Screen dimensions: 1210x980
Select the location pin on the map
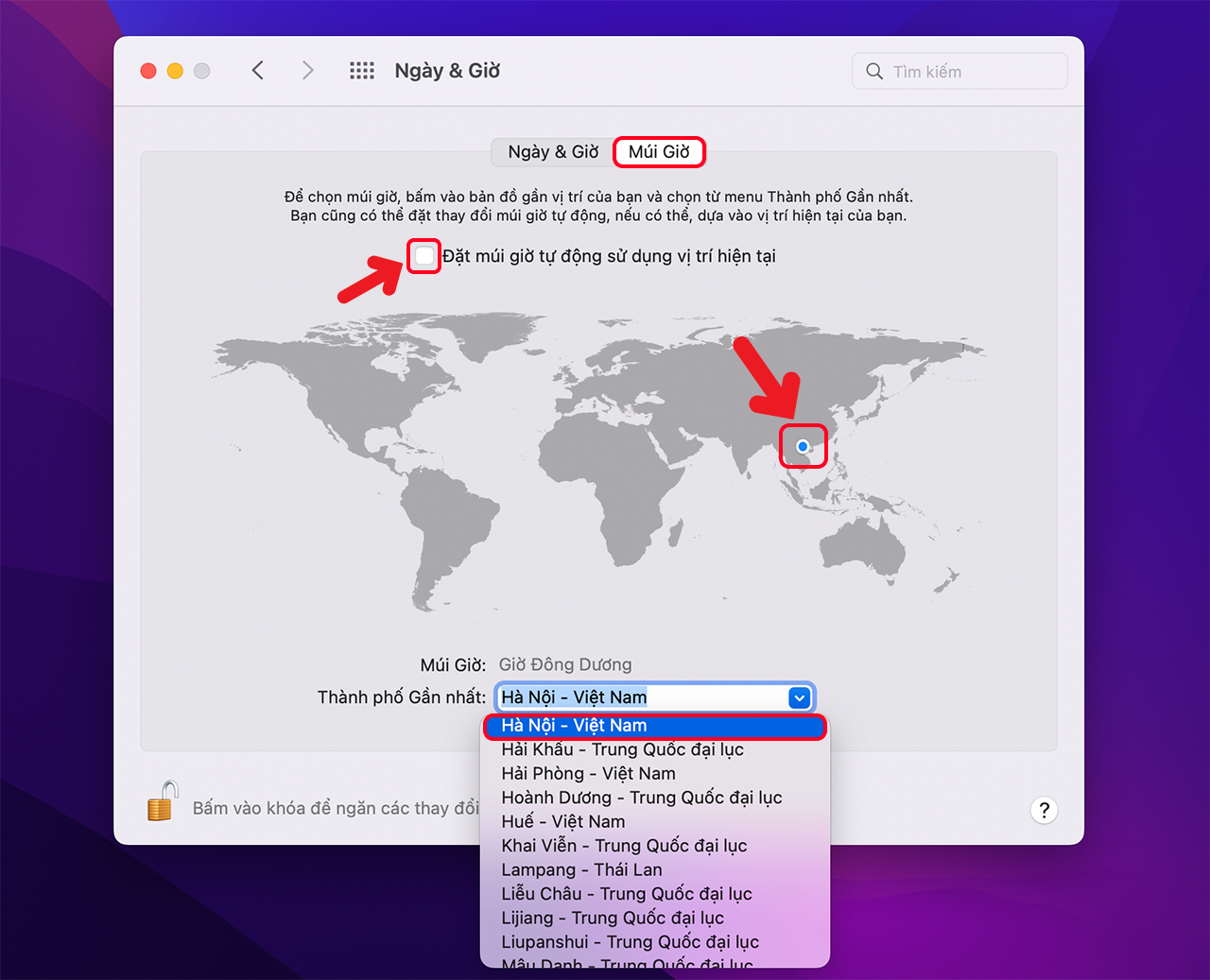[x=803, y=446]
